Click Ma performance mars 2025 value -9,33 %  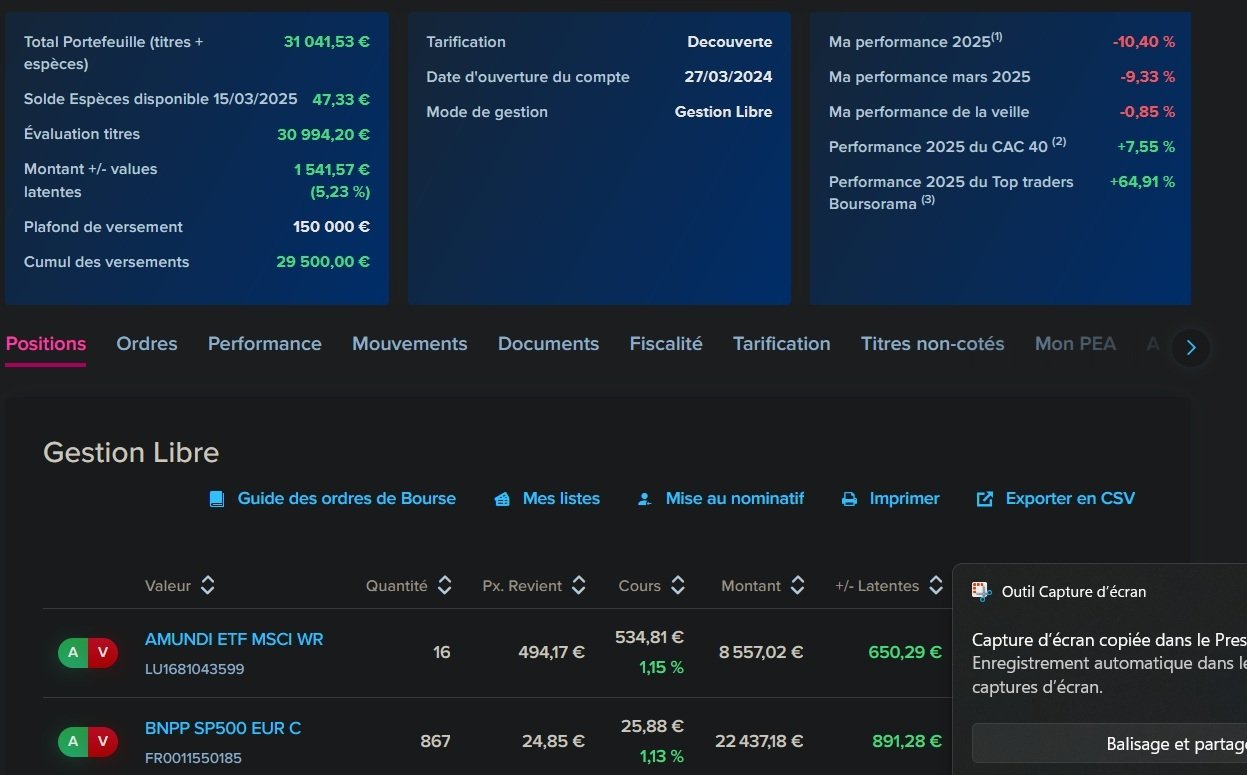[x=1148, y=77]
